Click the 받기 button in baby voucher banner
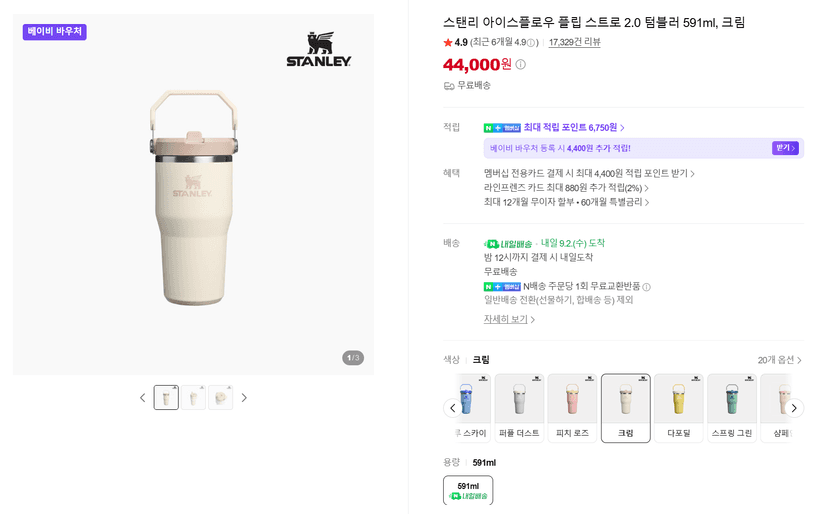828x514 pixels. 785,148
